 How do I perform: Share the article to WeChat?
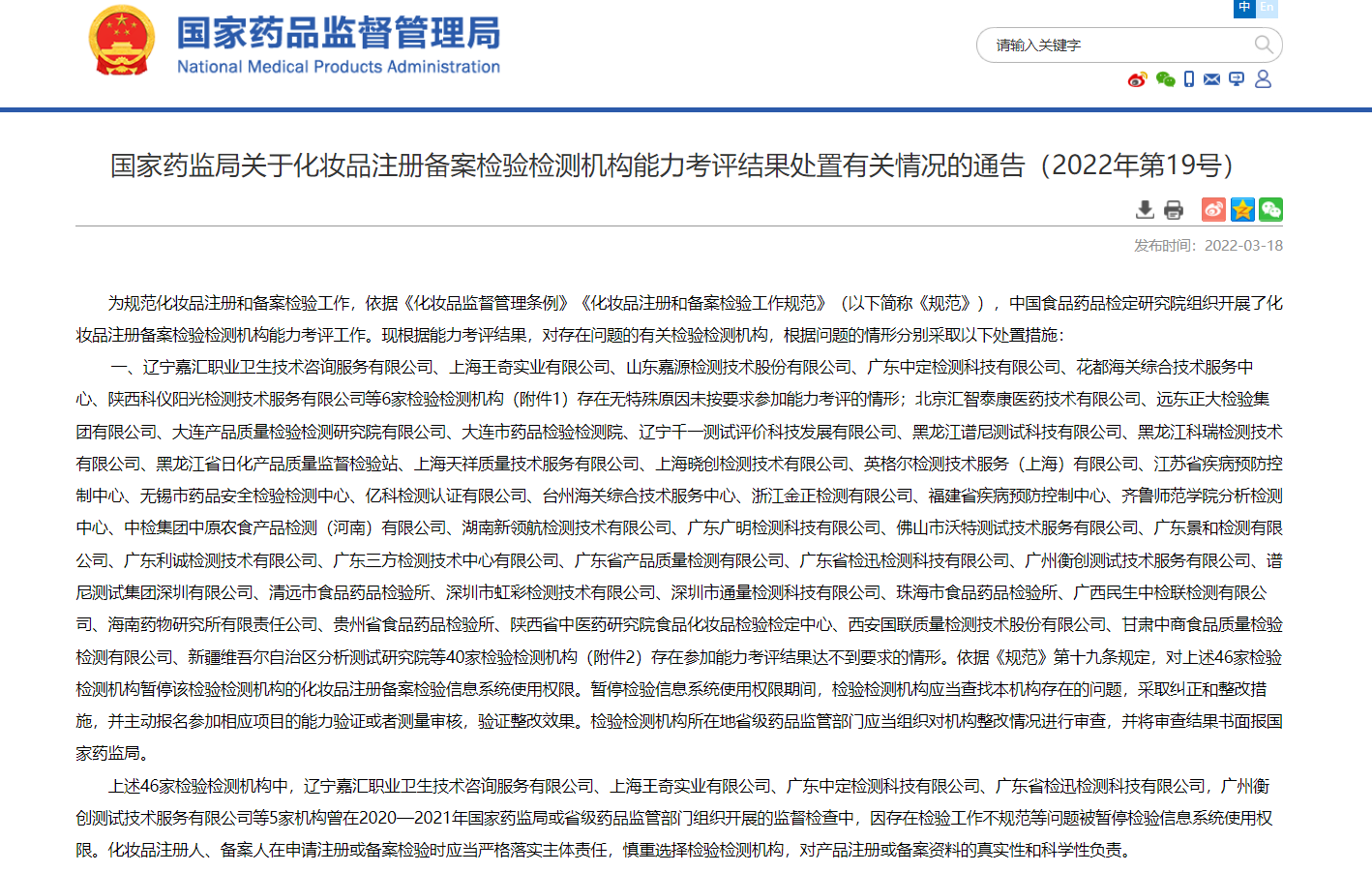[1270, 209]
